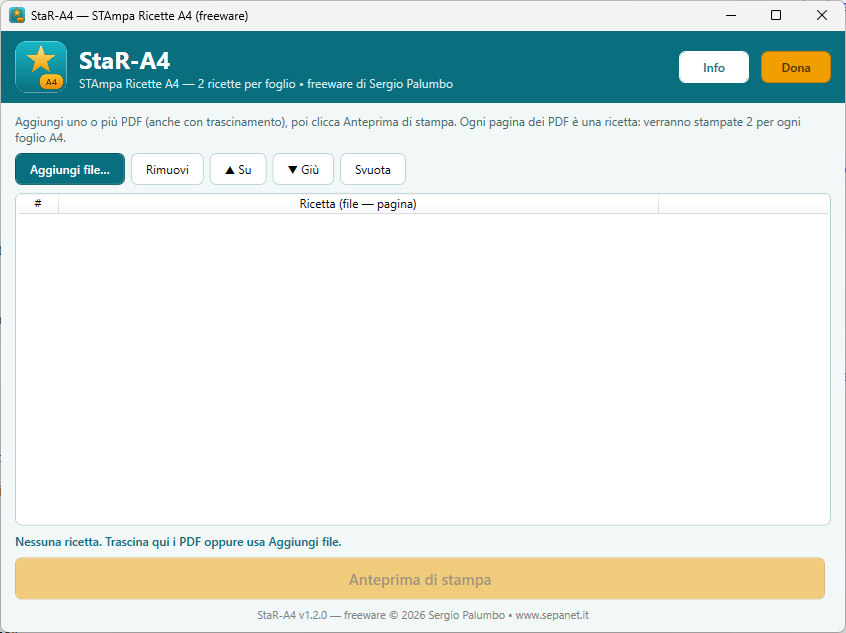Close the StaR-A4 window

coord(822,15)
